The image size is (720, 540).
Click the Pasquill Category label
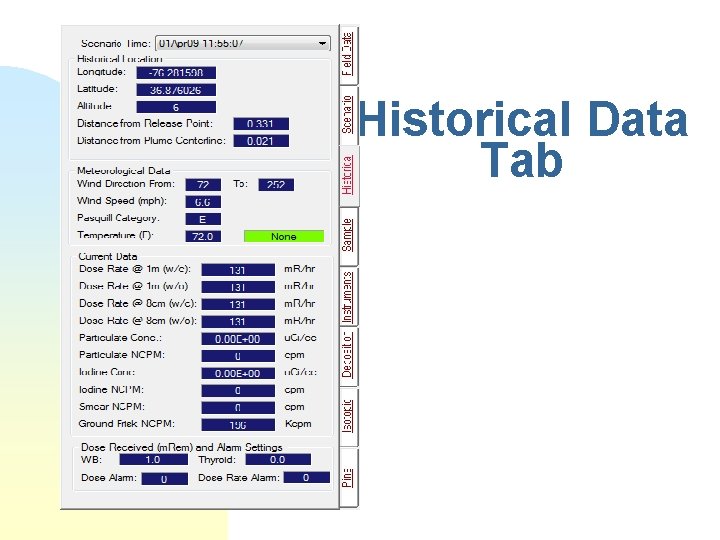click(118, 218)
